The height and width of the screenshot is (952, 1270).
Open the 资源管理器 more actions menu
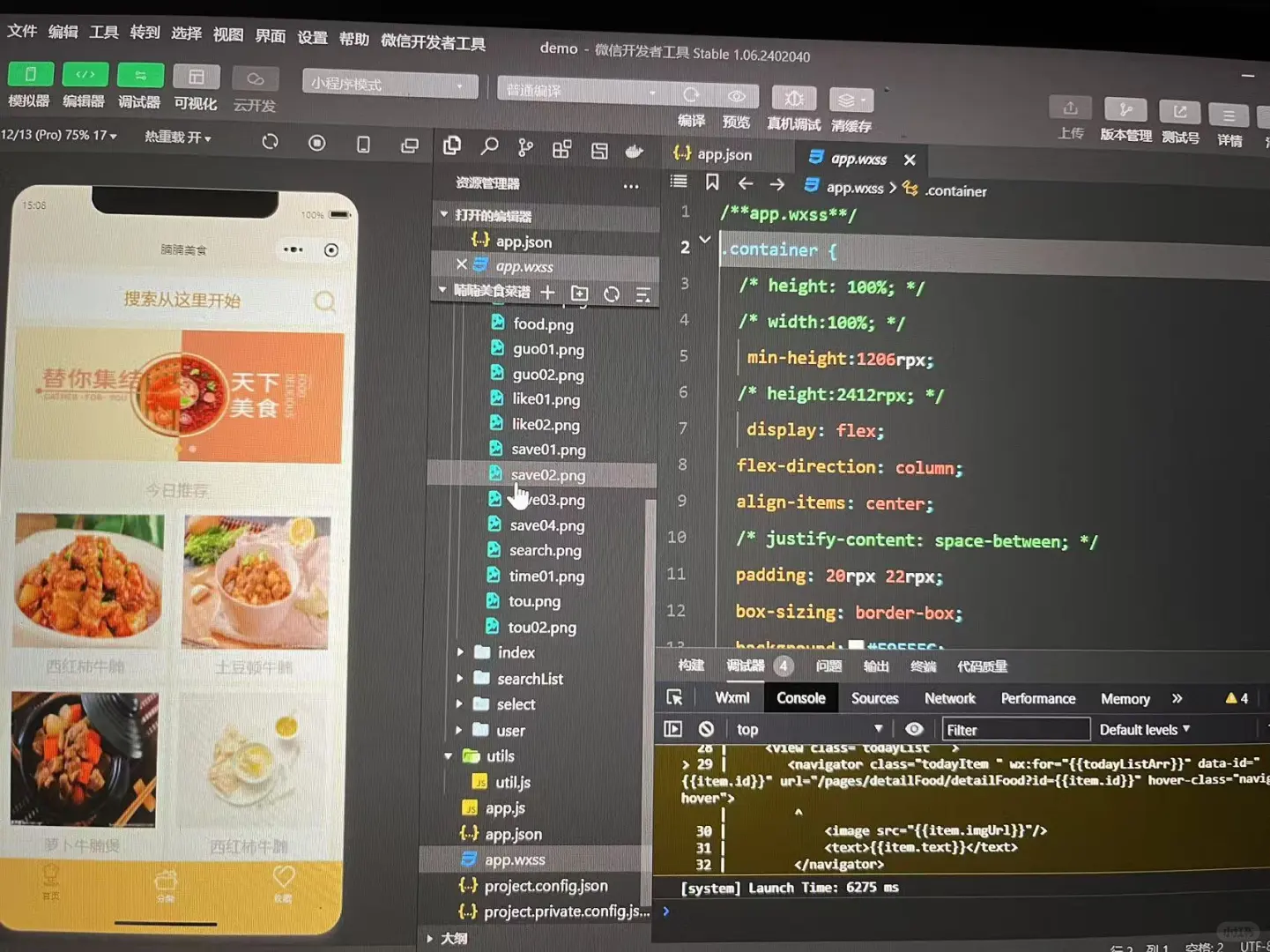pyautogui.click(x=631, y=186)
